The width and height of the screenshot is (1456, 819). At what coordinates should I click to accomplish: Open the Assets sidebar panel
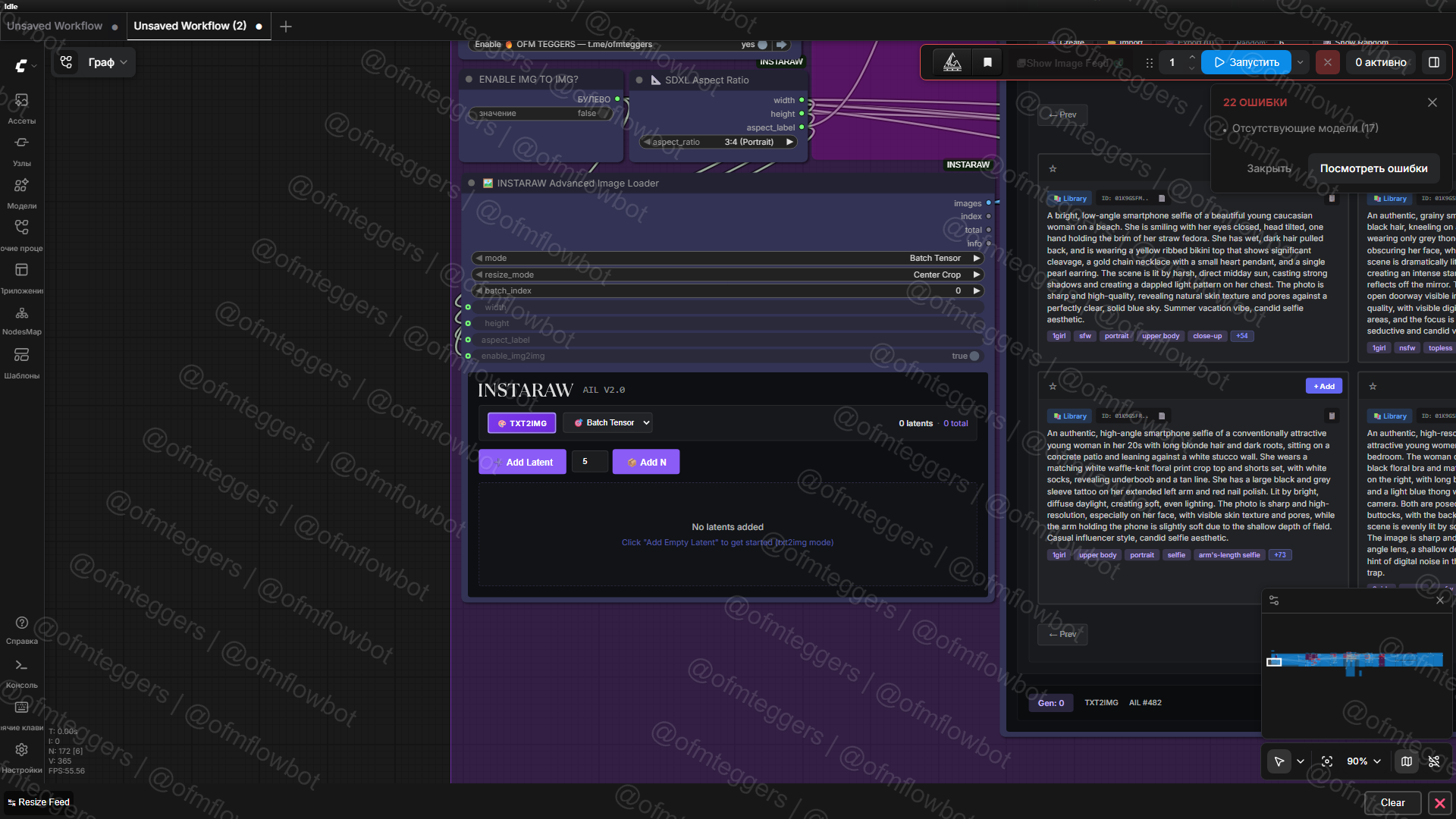(21, 101)
